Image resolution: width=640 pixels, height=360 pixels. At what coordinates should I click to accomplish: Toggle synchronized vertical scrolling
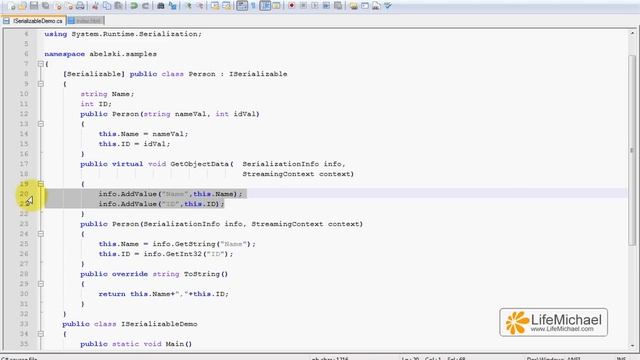(215, 6)
